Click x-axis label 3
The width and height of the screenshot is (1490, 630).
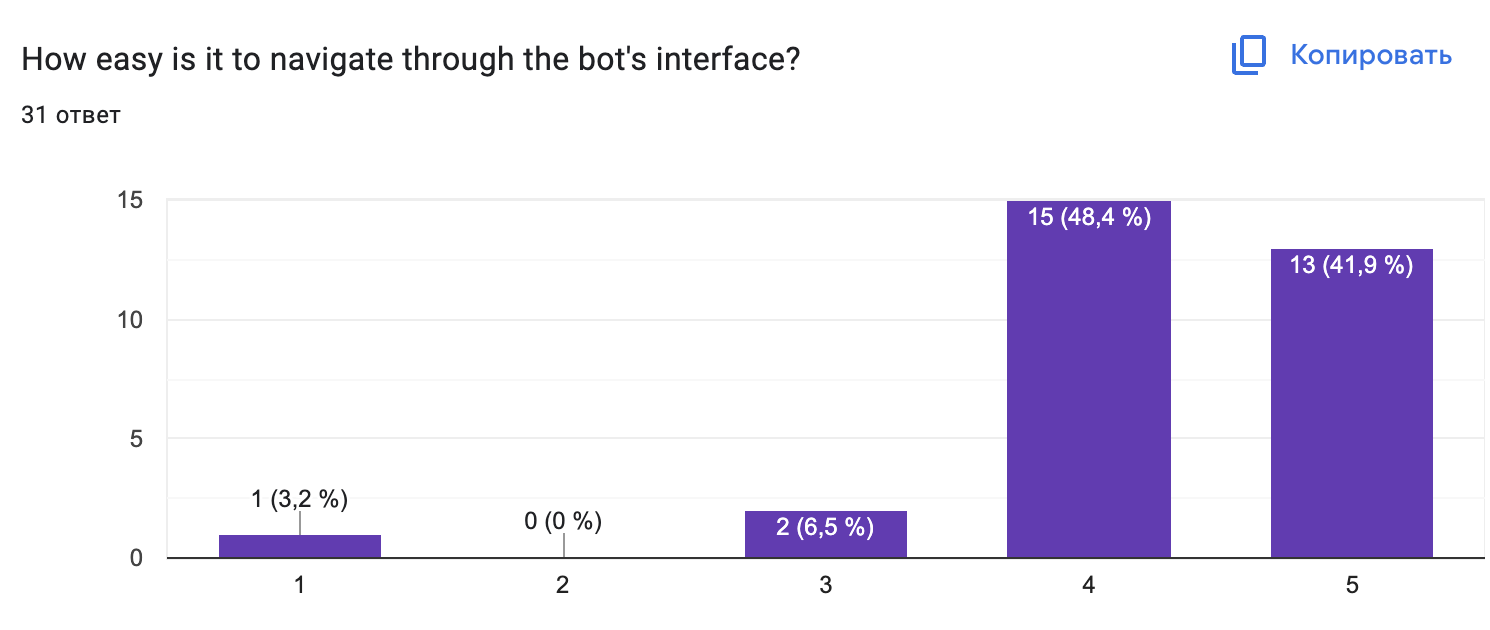(825, 586)
